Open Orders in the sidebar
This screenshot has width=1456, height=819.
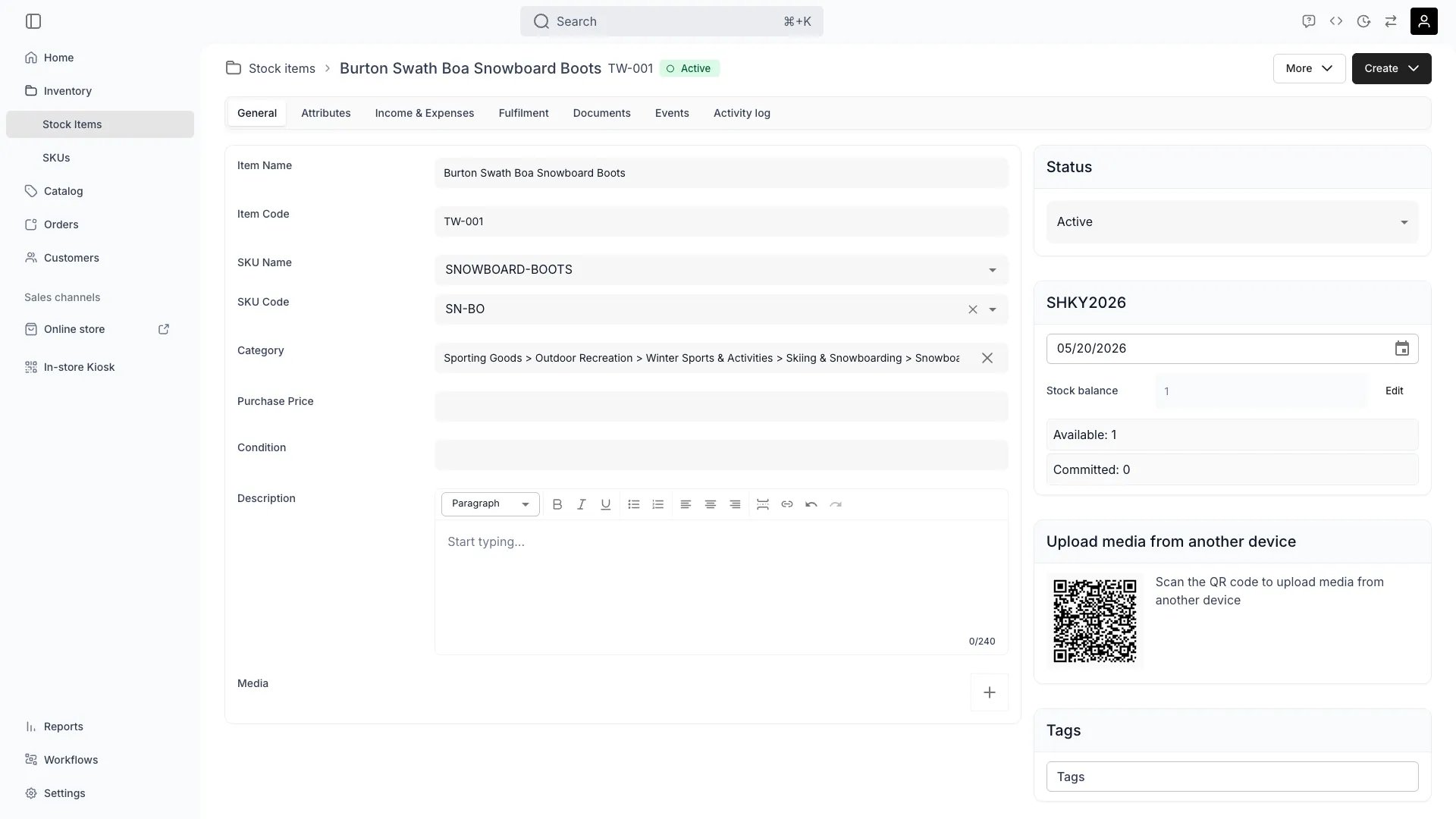coord(100,224)
